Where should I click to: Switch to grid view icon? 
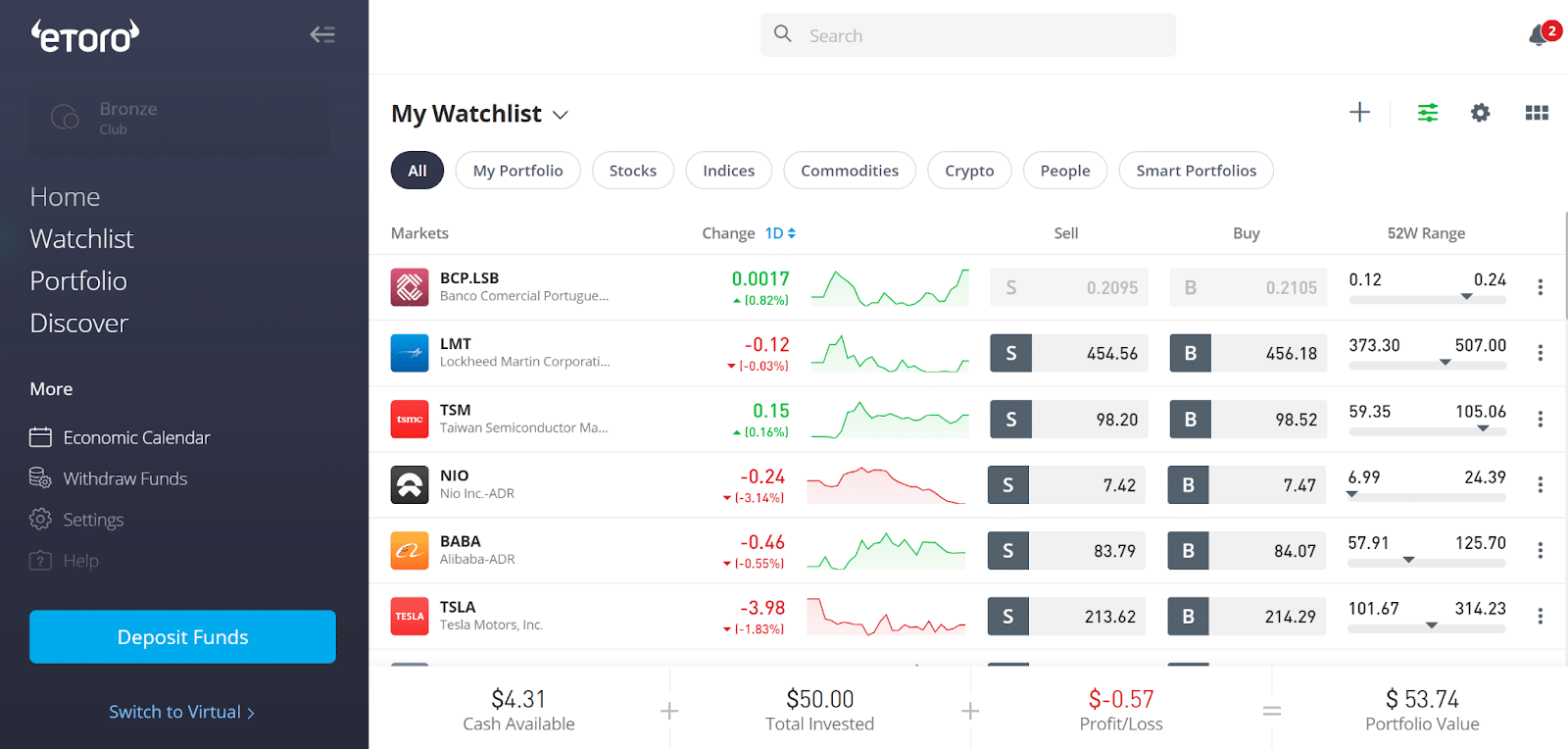(1537, 113)
